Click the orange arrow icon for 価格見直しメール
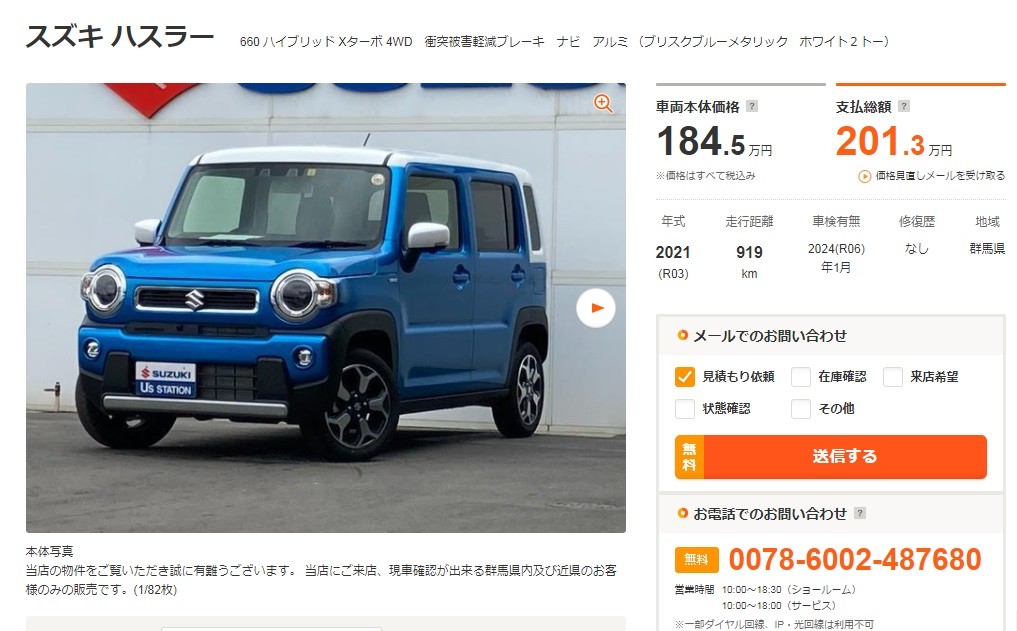 point(865,176)
